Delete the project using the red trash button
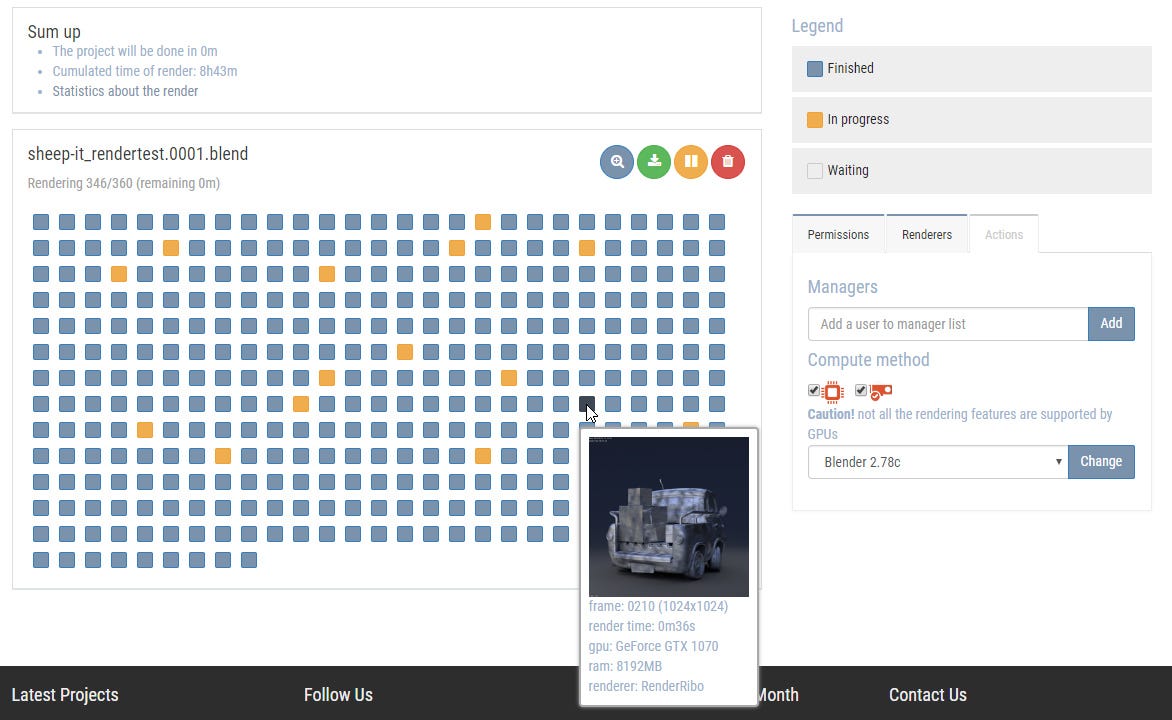Screen dimensions: 1172x720 tap(728, 161)
